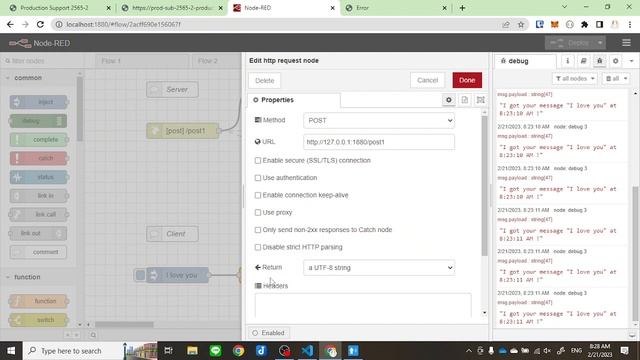Image resolution: width=640 pixels, height=360 pixels.
Task: Open MetaMask fox extension icon
Action: click(x=554, y=24)
